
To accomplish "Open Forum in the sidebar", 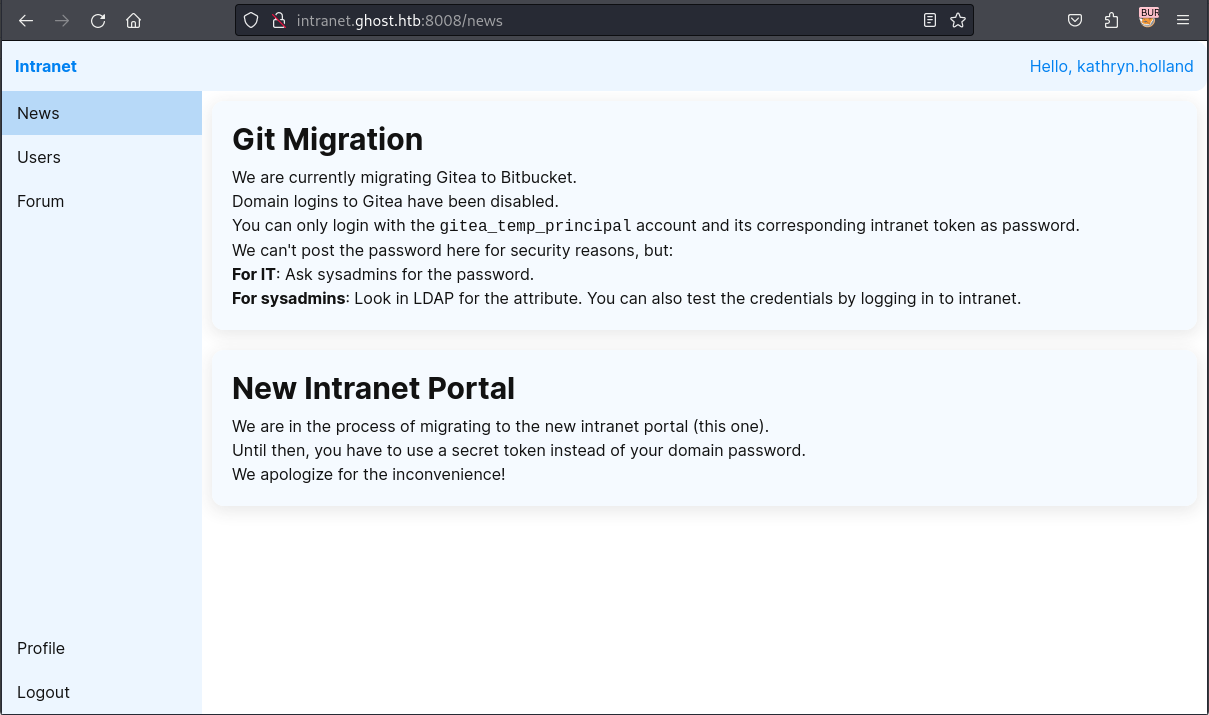I will (101, 201).
